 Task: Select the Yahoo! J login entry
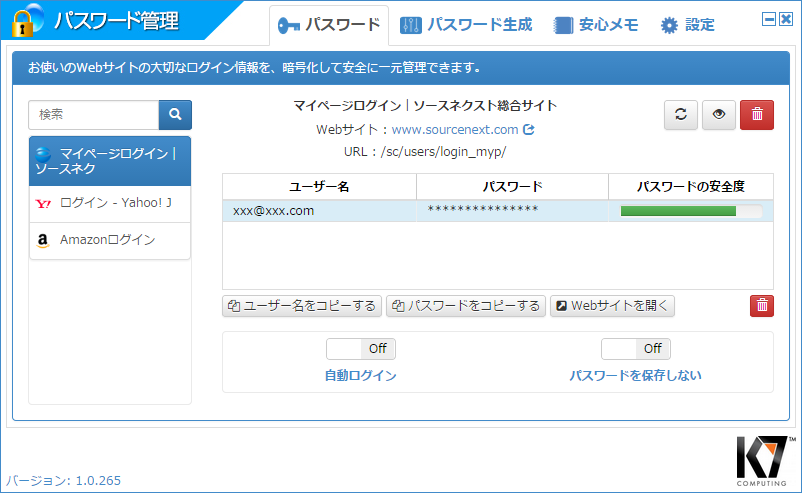(x=110, y=203)
